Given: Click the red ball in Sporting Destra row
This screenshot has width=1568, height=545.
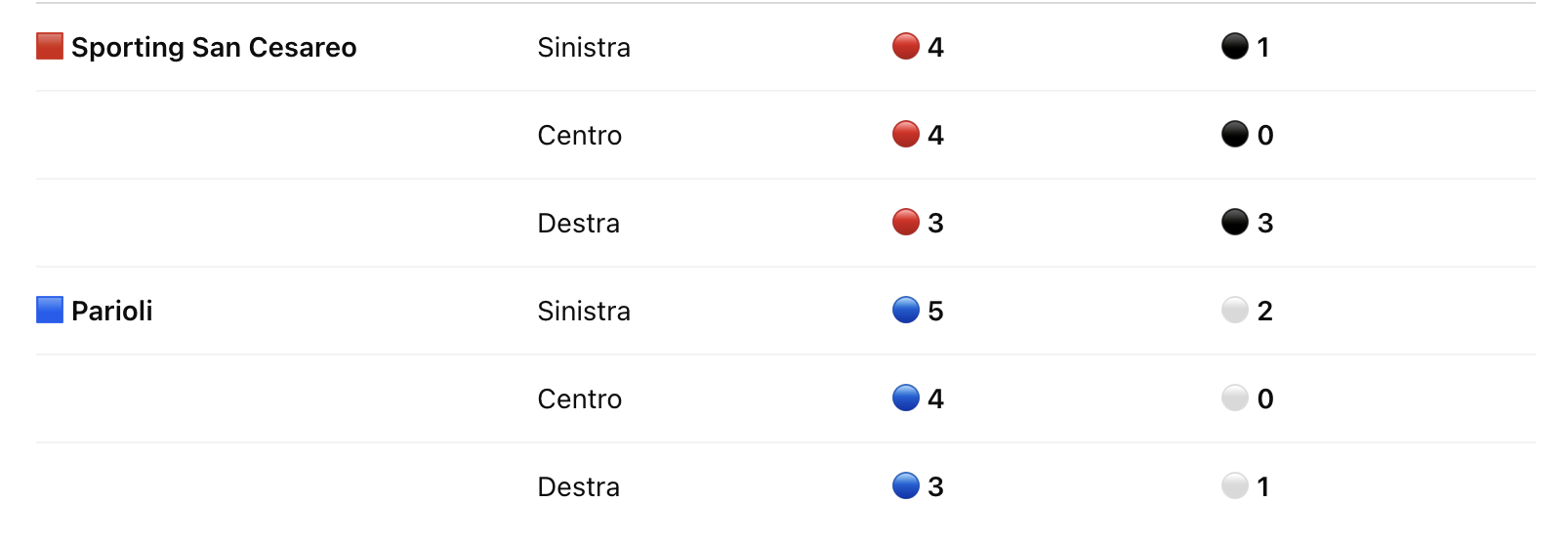Looking at the screenshot, I should 906,222.
